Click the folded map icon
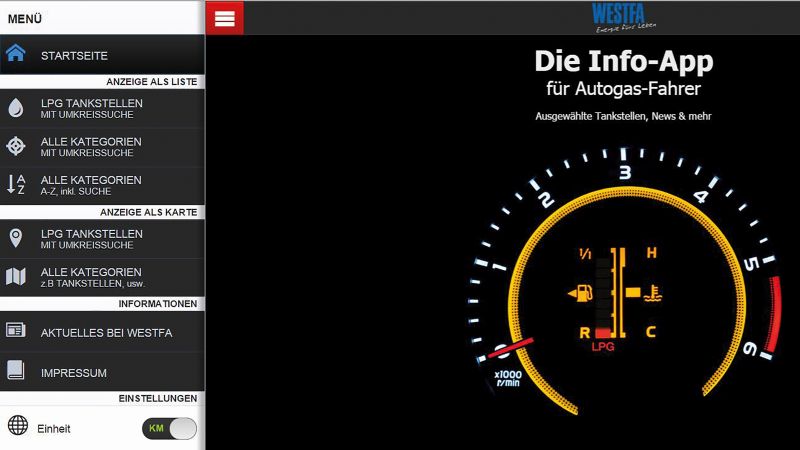 click(16, 277)
